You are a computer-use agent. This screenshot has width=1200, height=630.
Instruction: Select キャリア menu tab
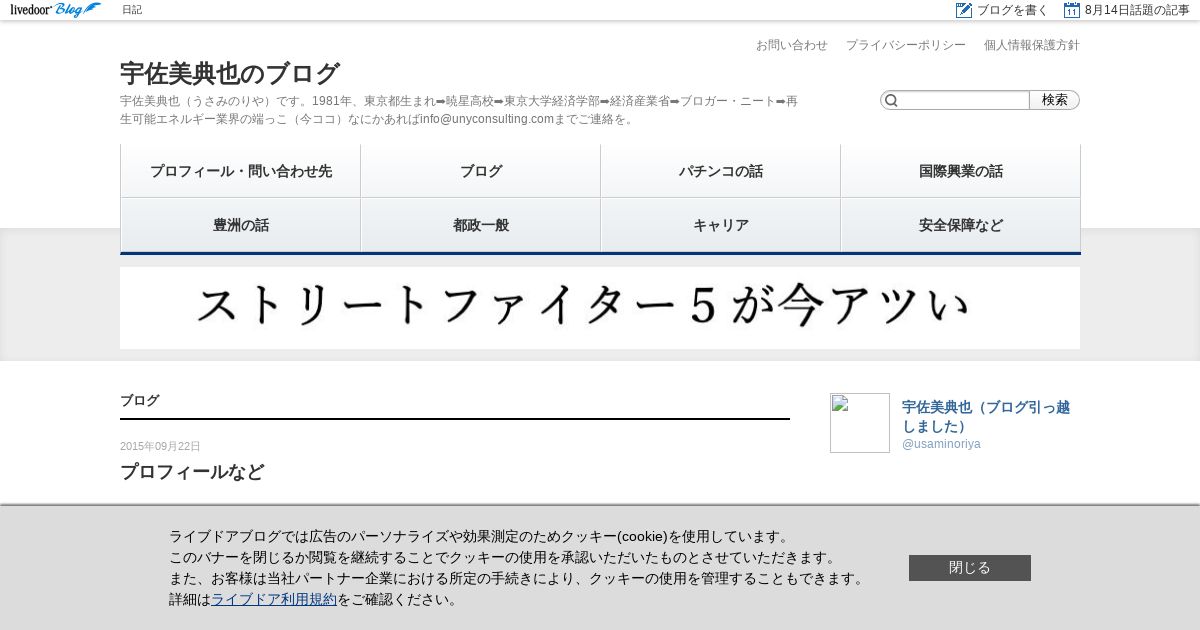coord(720,225)
